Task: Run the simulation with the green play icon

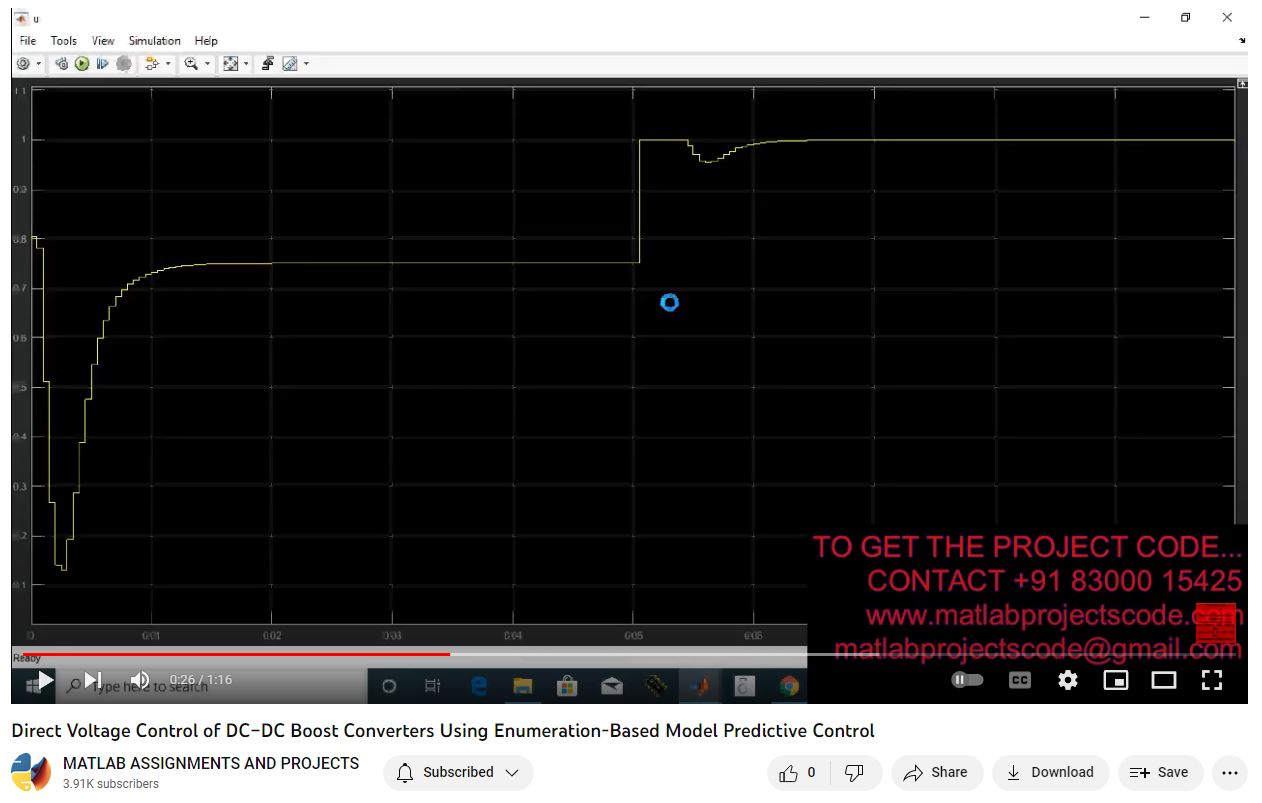Action: coord(82,64)
